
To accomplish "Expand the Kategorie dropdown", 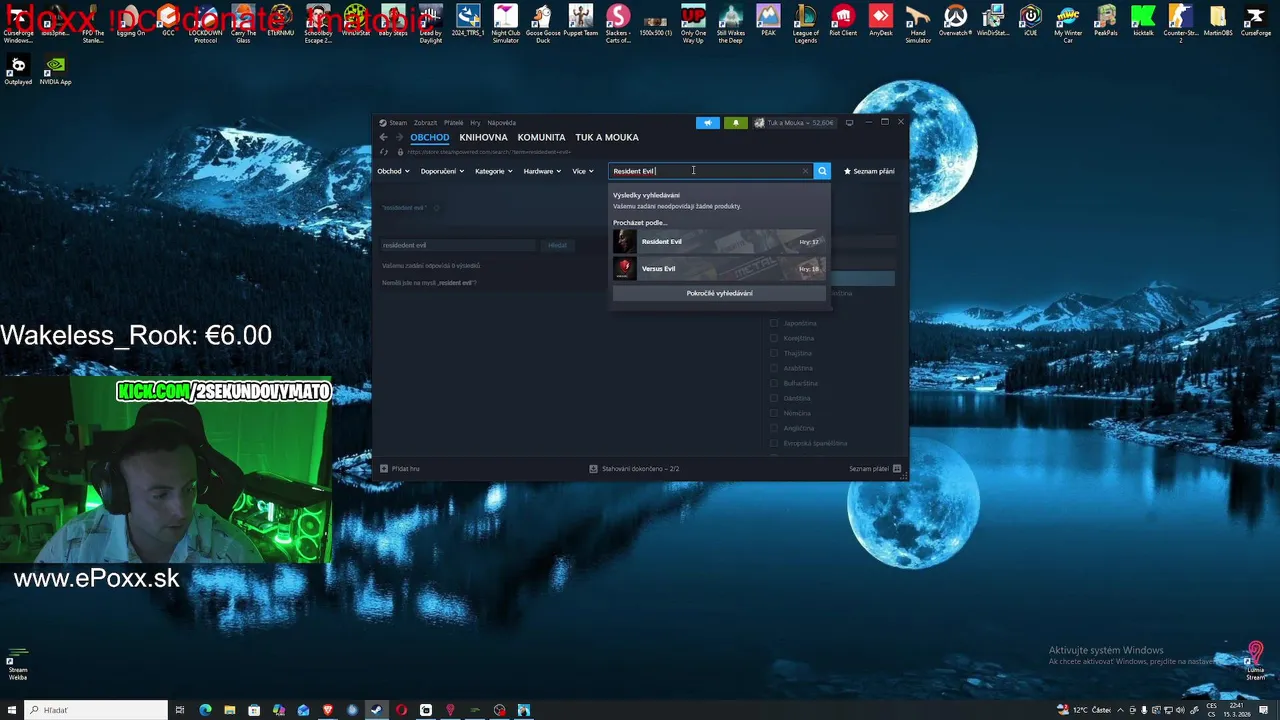I will 494,171.
